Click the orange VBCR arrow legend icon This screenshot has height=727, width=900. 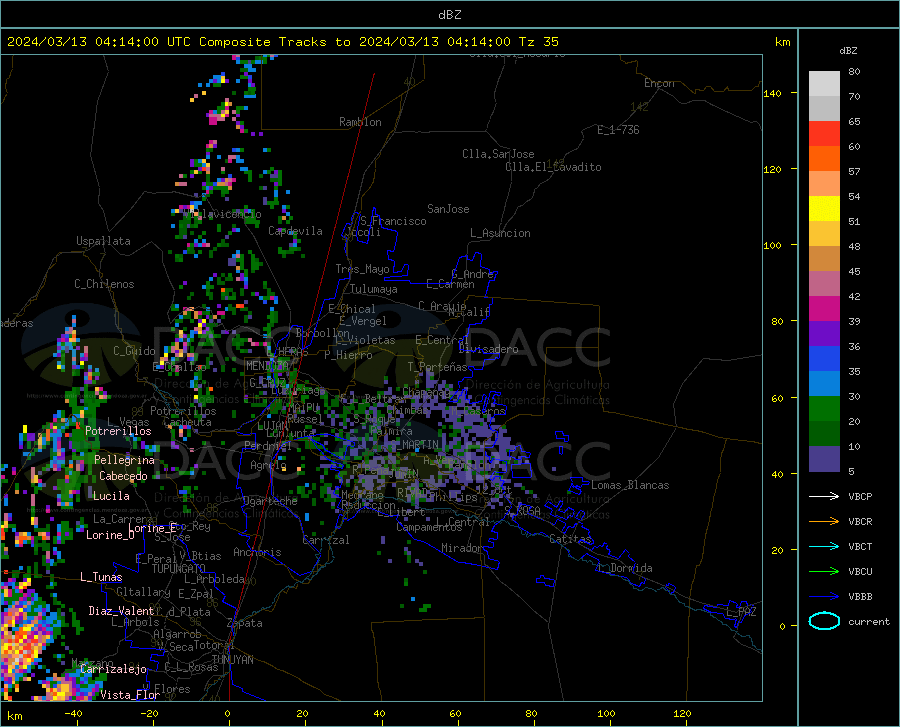tap(824, 522)
